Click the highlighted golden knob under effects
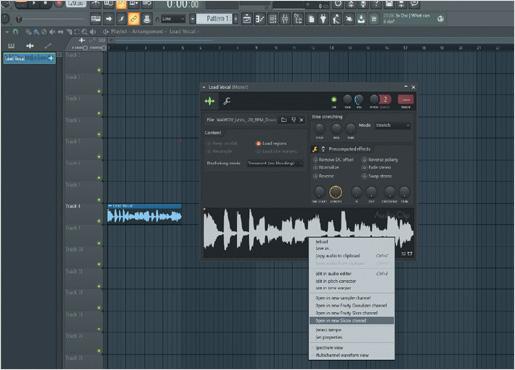 tap(336, 192)
